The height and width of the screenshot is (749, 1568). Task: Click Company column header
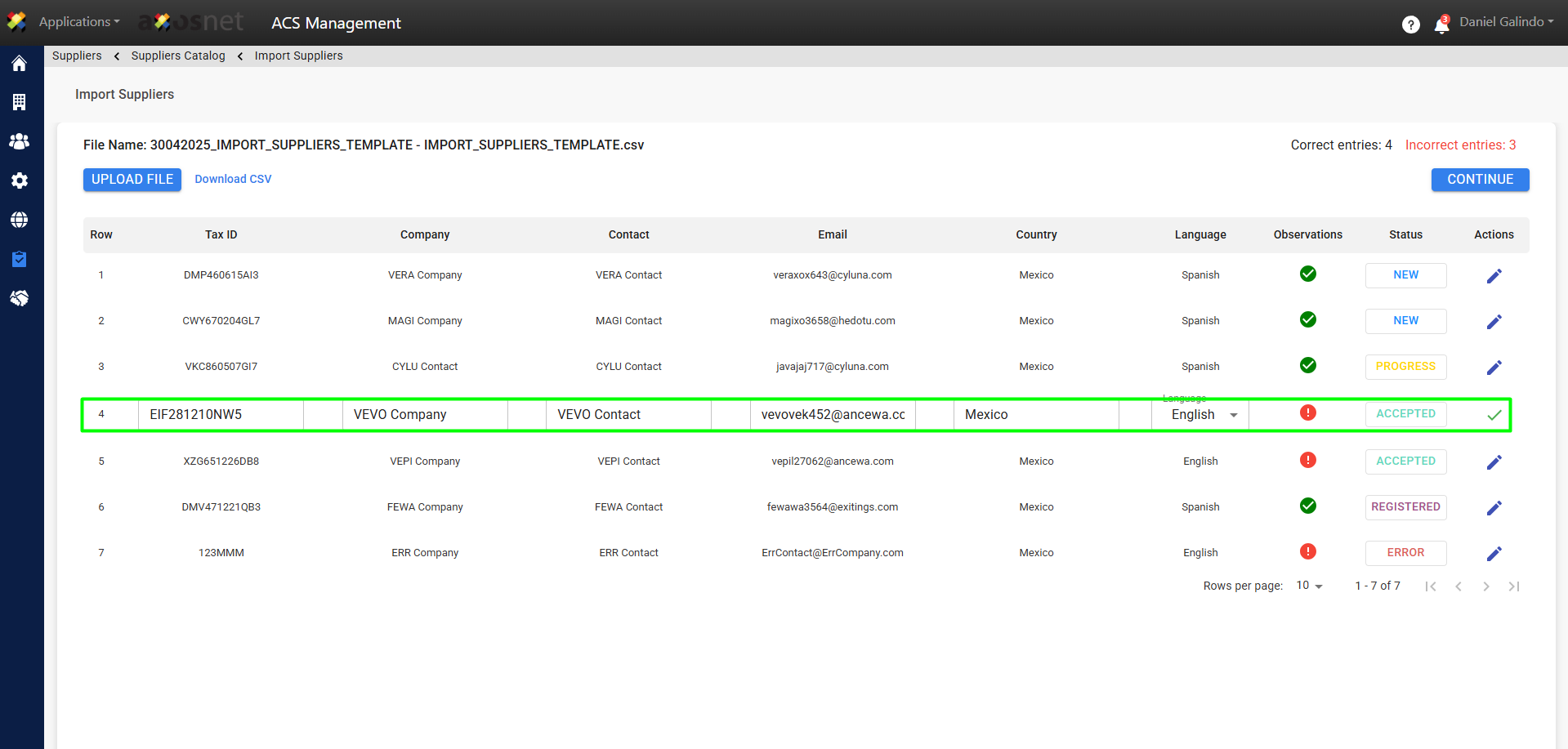click(x=425, y=234)
